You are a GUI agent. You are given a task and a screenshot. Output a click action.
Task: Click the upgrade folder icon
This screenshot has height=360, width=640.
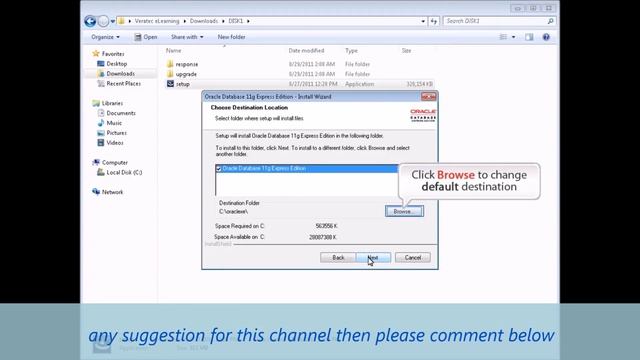(170, 74)
